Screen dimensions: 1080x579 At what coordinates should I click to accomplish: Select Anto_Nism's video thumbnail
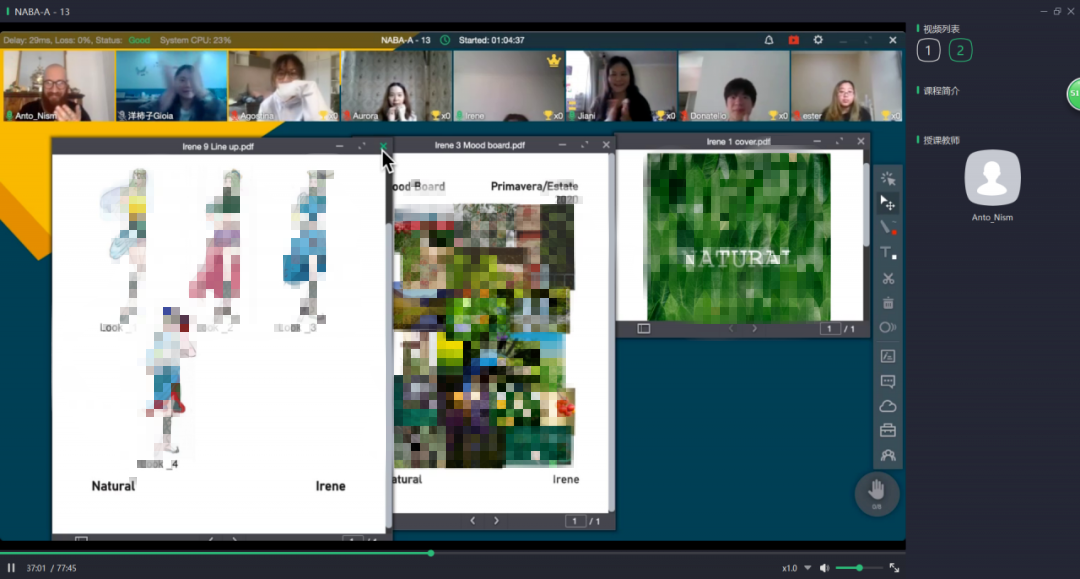point(59,86)
